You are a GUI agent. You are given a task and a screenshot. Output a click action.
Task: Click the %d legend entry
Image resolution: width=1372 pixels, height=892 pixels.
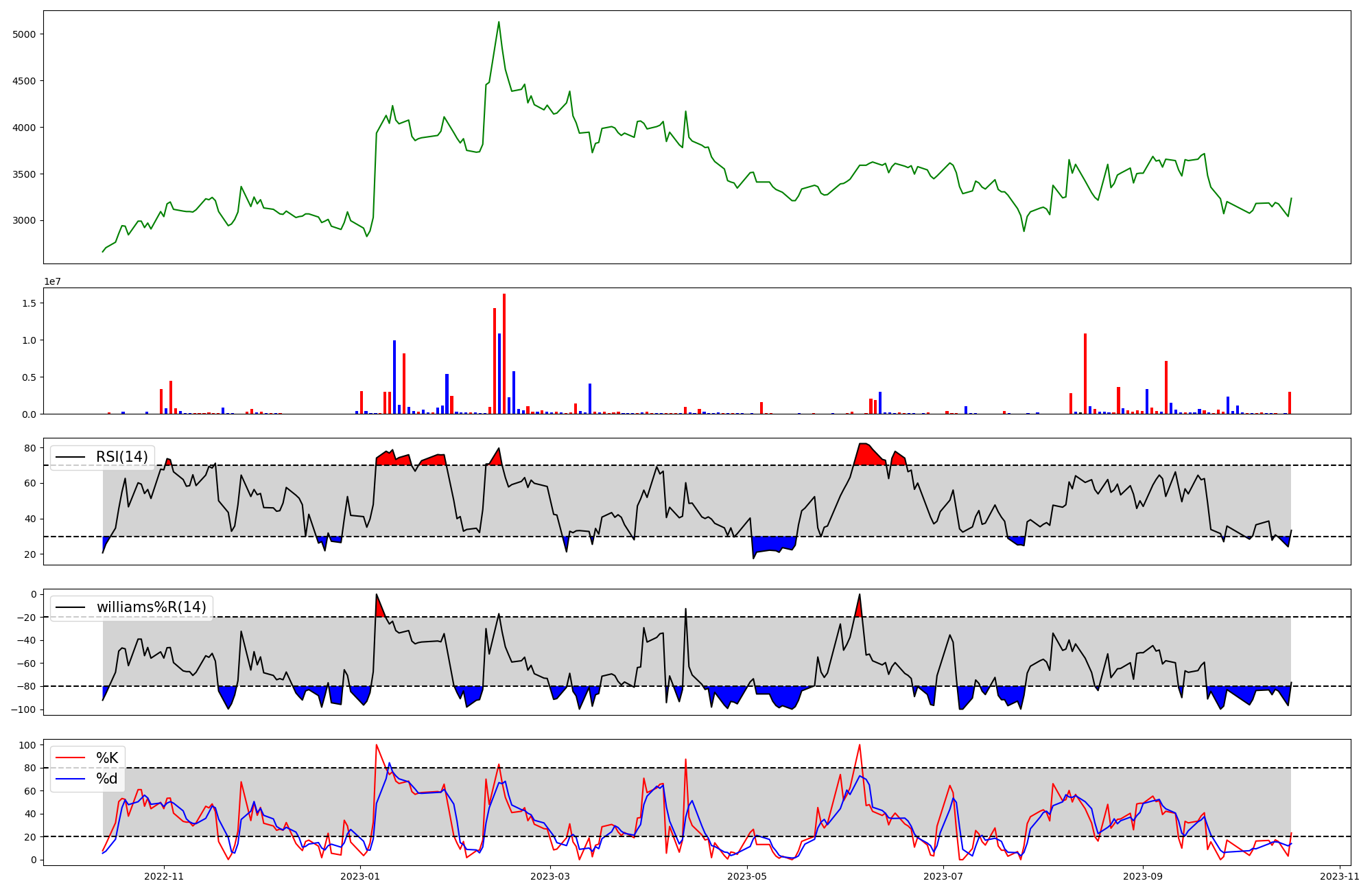click(107, 779)
